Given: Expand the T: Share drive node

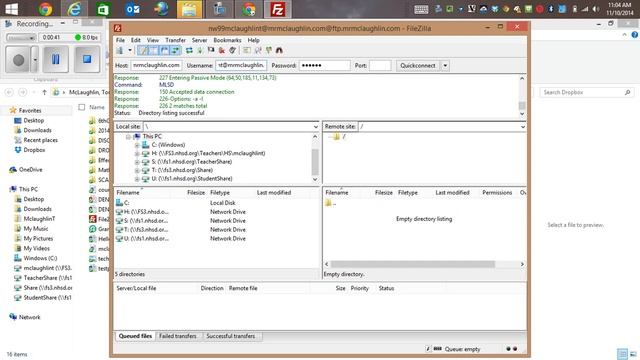Looking at the screenshot, I should pyautogui.click(x=137, y=170).
